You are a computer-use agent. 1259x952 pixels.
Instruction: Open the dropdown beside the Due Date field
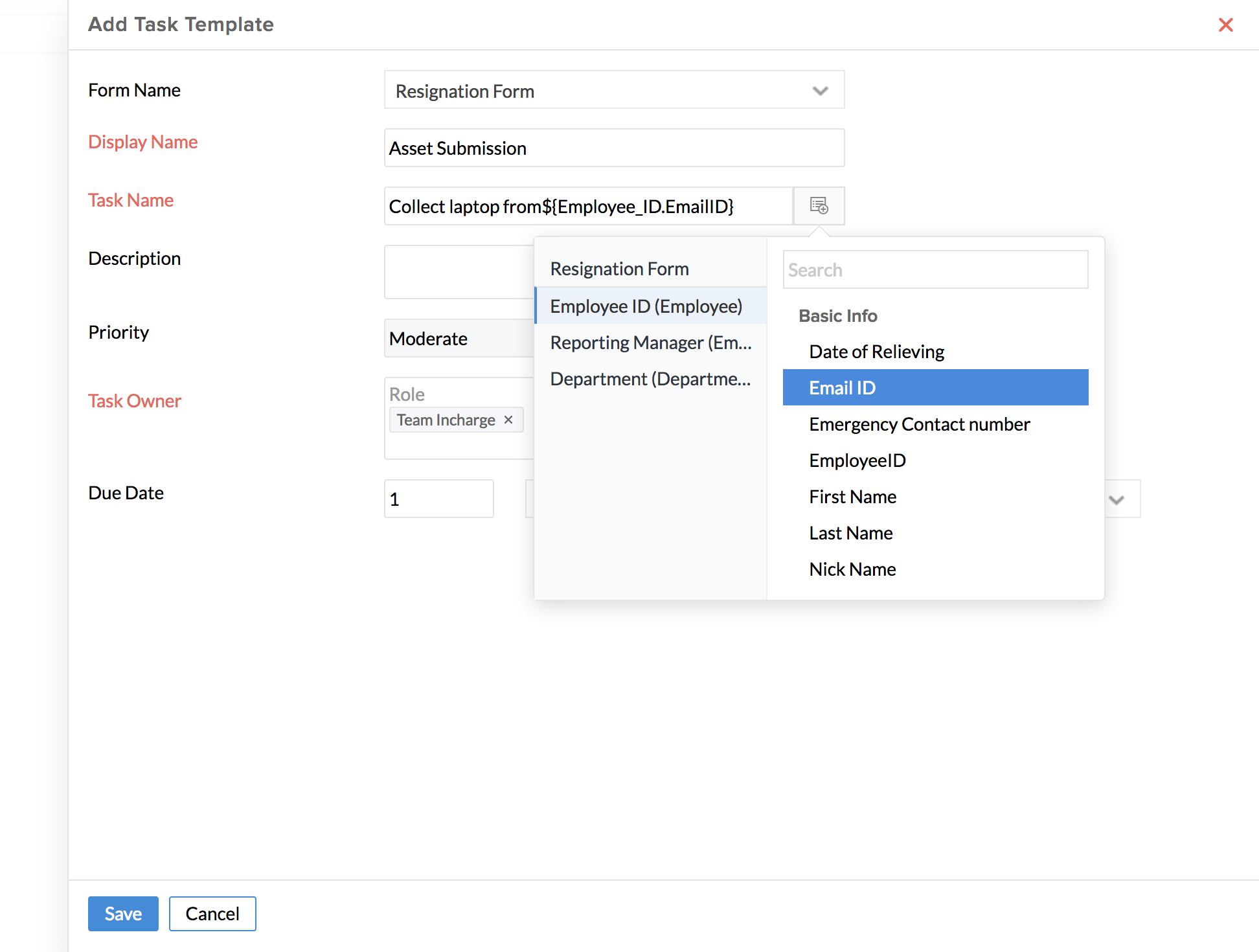click(x=1117, y=499)
